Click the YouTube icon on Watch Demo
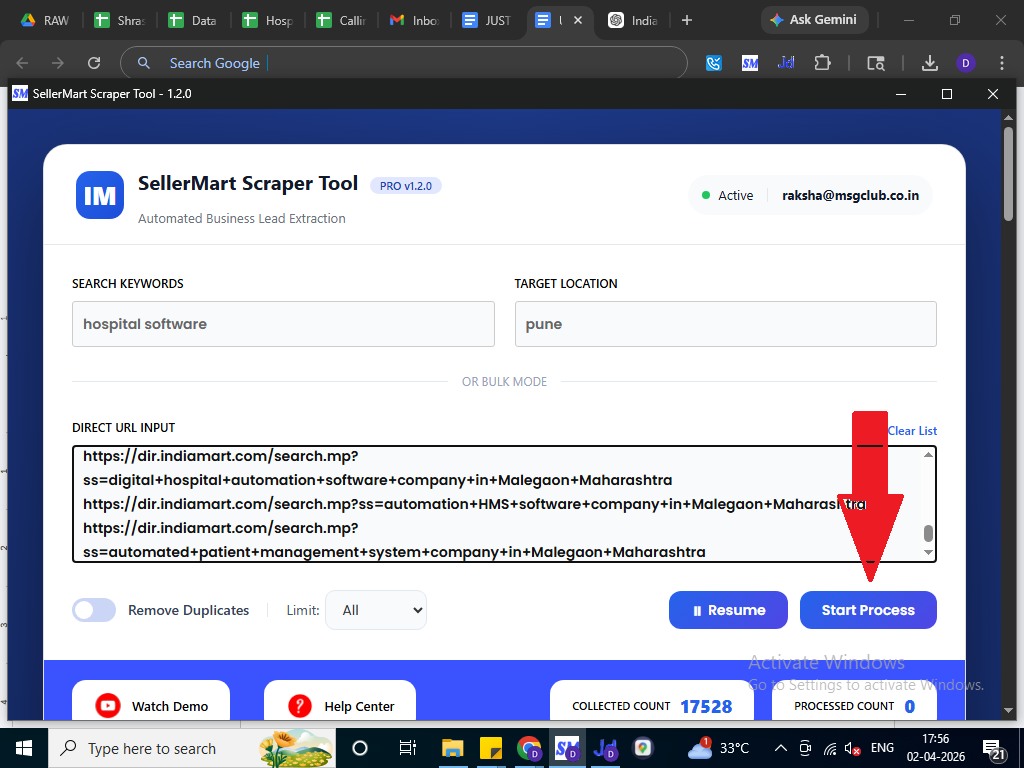The width and height of the screenshot is (1024, 768). pos(108,706)
